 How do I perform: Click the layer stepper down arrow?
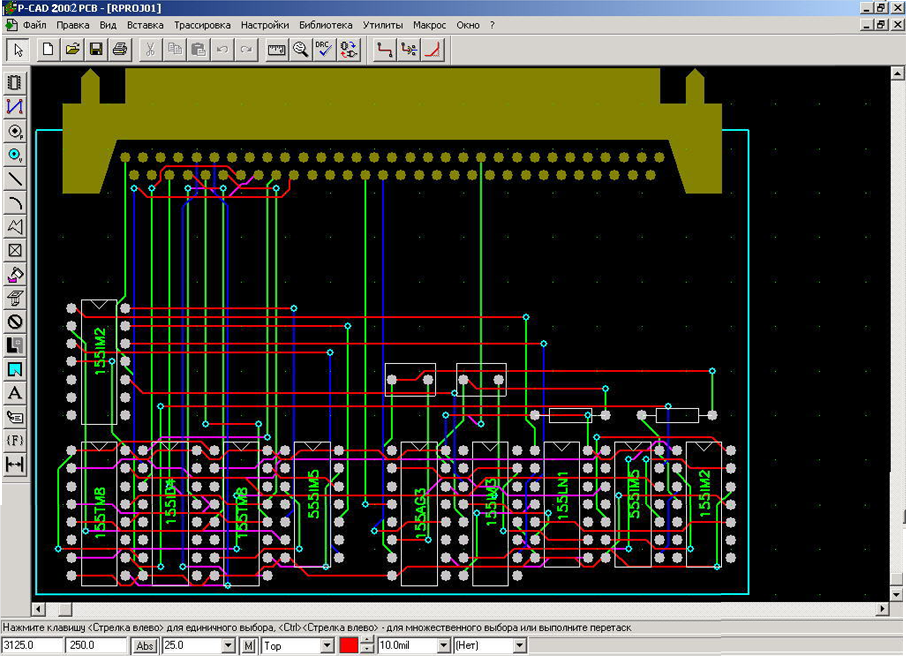coord(367,649)
